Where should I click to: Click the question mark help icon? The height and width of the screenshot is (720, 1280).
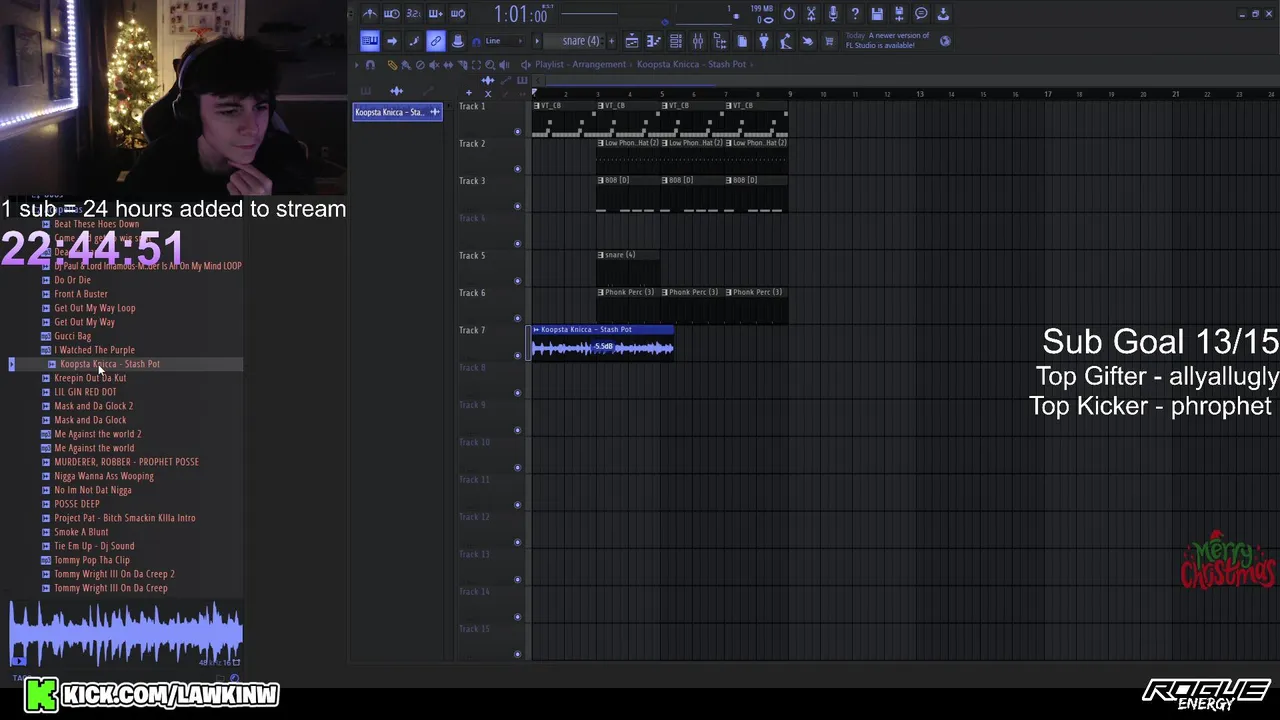click(x=855, y=14)
